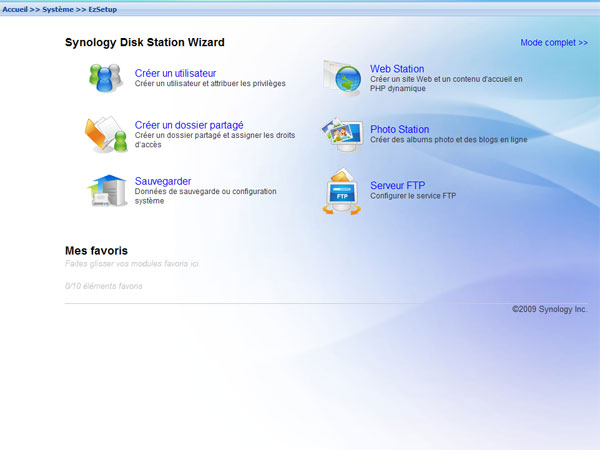Viewport: 600px width, 450px height.
Task: Open the Créer un utilisateur link
Action: (175, 73)
